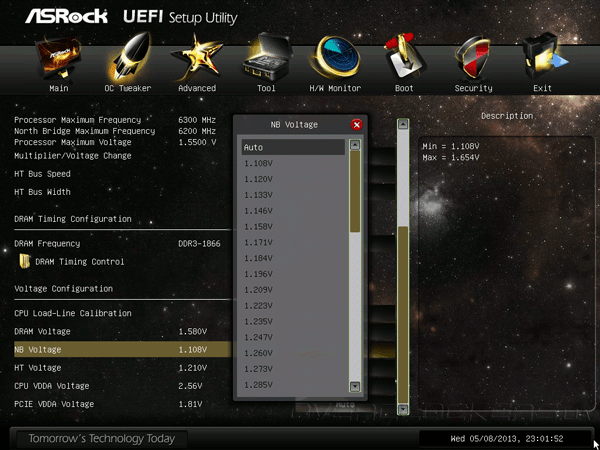Click the H/W Monitor tab label
This screenshot has height=450, width=600.
tap(335, 88)
